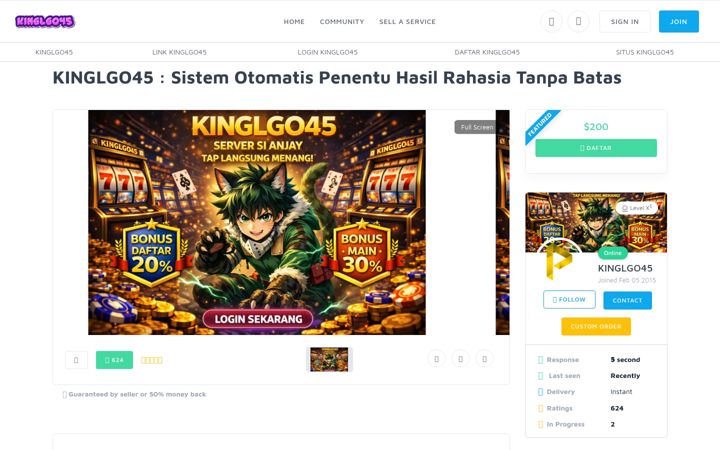Click the seller card cover image
The image size is (720, 450).
(x=596, y=222)
